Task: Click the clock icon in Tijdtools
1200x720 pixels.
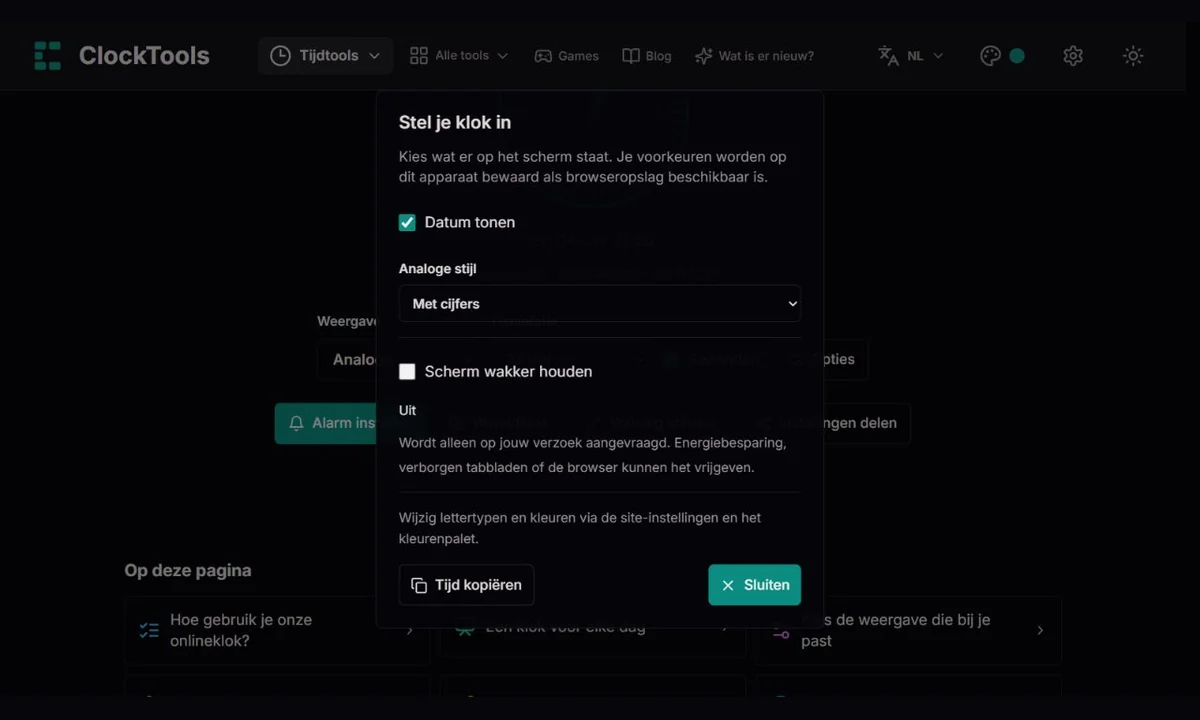Action: (281, 55)
